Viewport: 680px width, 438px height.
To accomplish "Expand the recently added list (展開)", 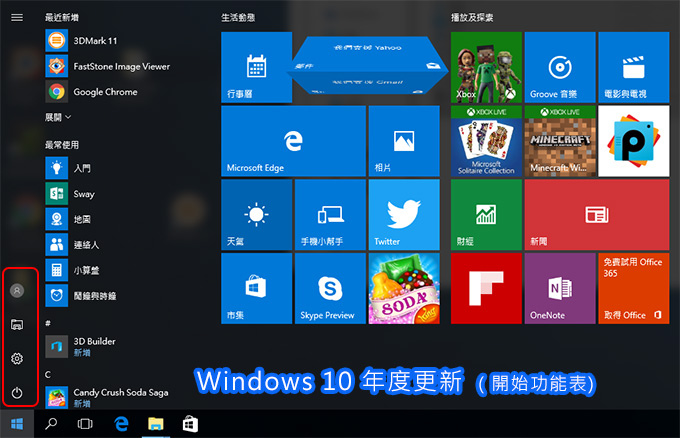I will 58,117.
